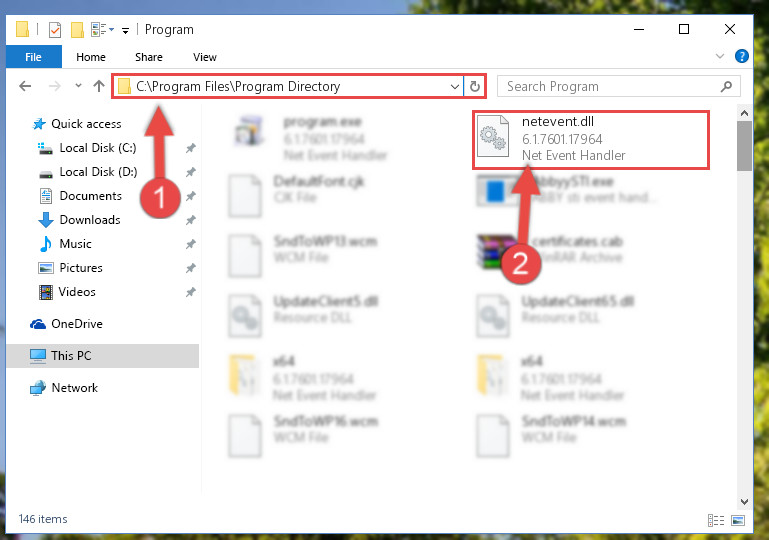769x540 pixels.
Task: Click the Properties quick access icon
Action: (x=55, y=30)
